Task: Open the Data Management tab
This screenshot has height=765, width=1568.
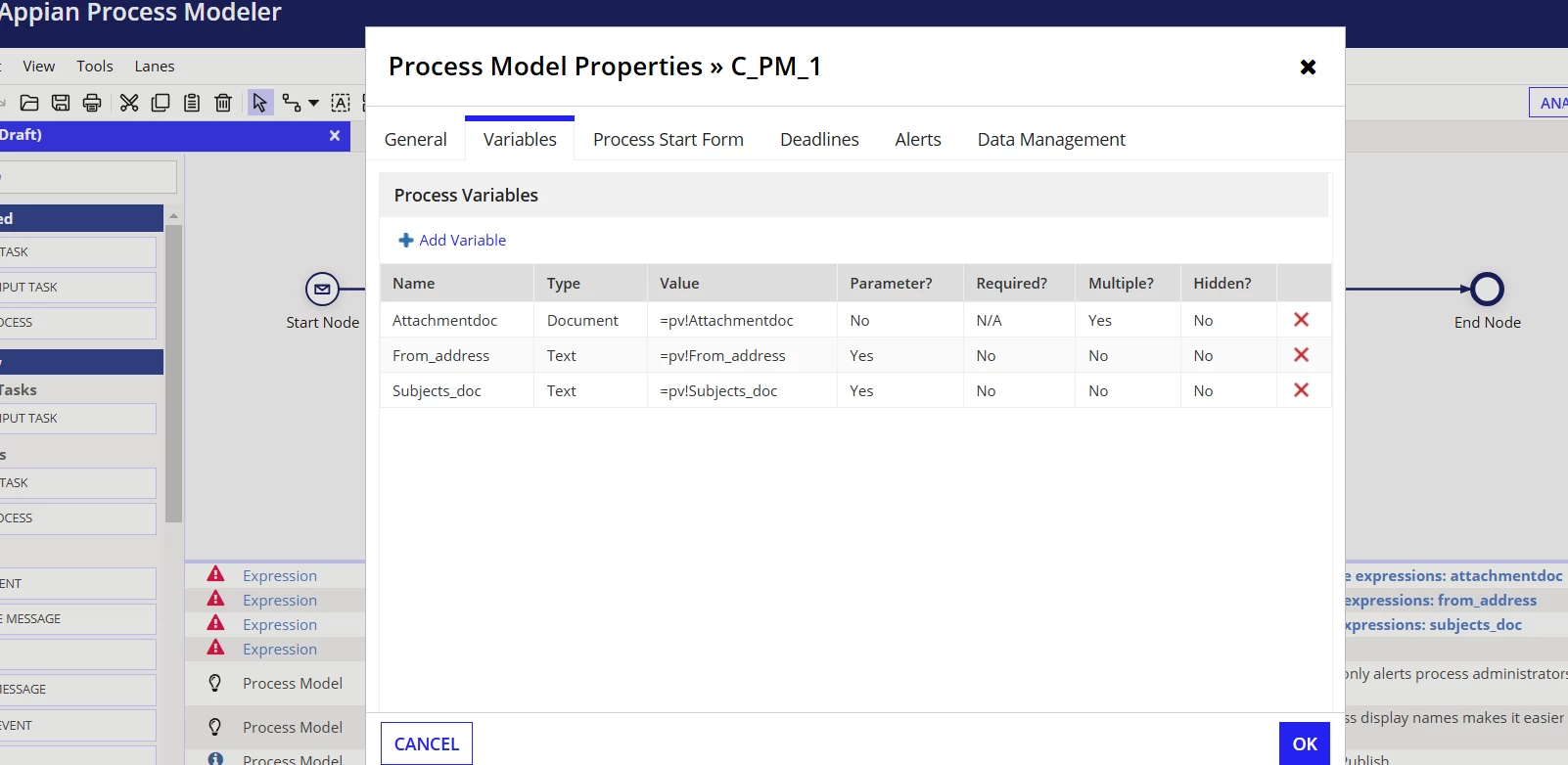Action: click(1051, 139)
